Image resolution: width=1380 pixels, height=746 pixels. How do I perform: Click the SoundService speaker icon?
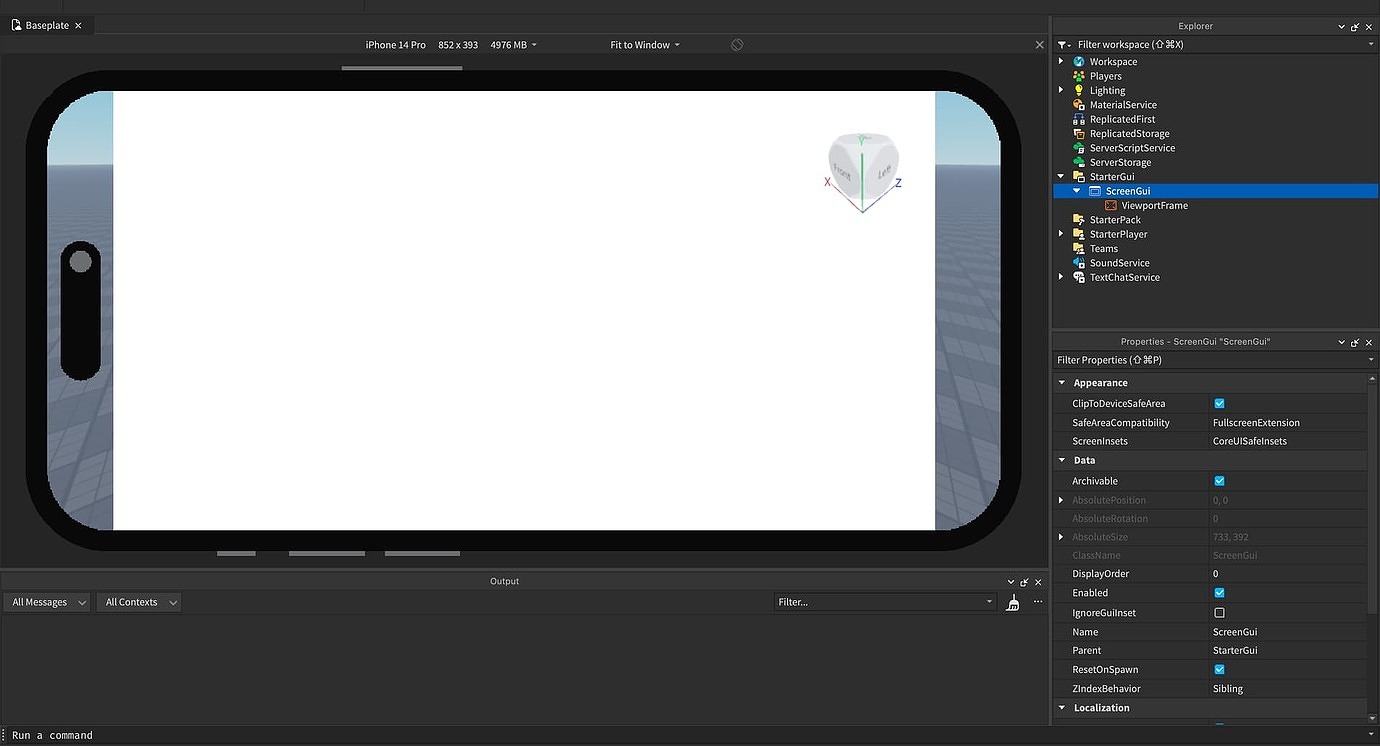coord(1078,262)
